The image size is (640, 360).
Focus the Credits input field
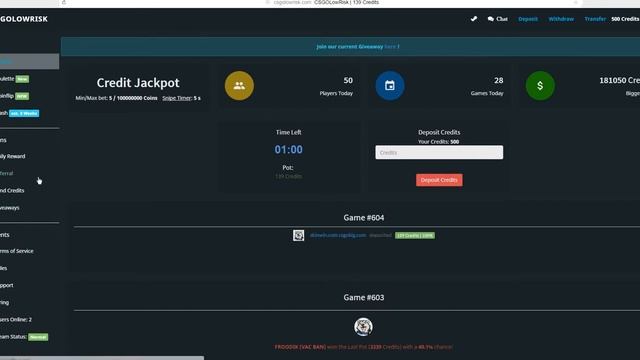439,153
